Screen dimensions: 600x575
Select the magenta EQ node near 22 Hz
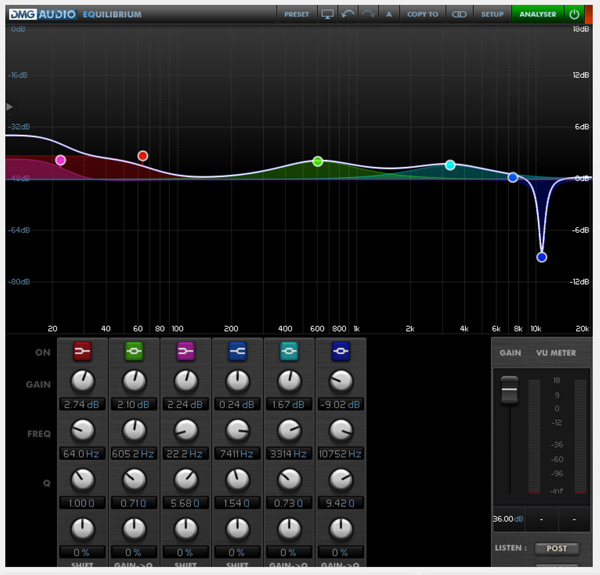pyautogui.click(x=60, y=160)
